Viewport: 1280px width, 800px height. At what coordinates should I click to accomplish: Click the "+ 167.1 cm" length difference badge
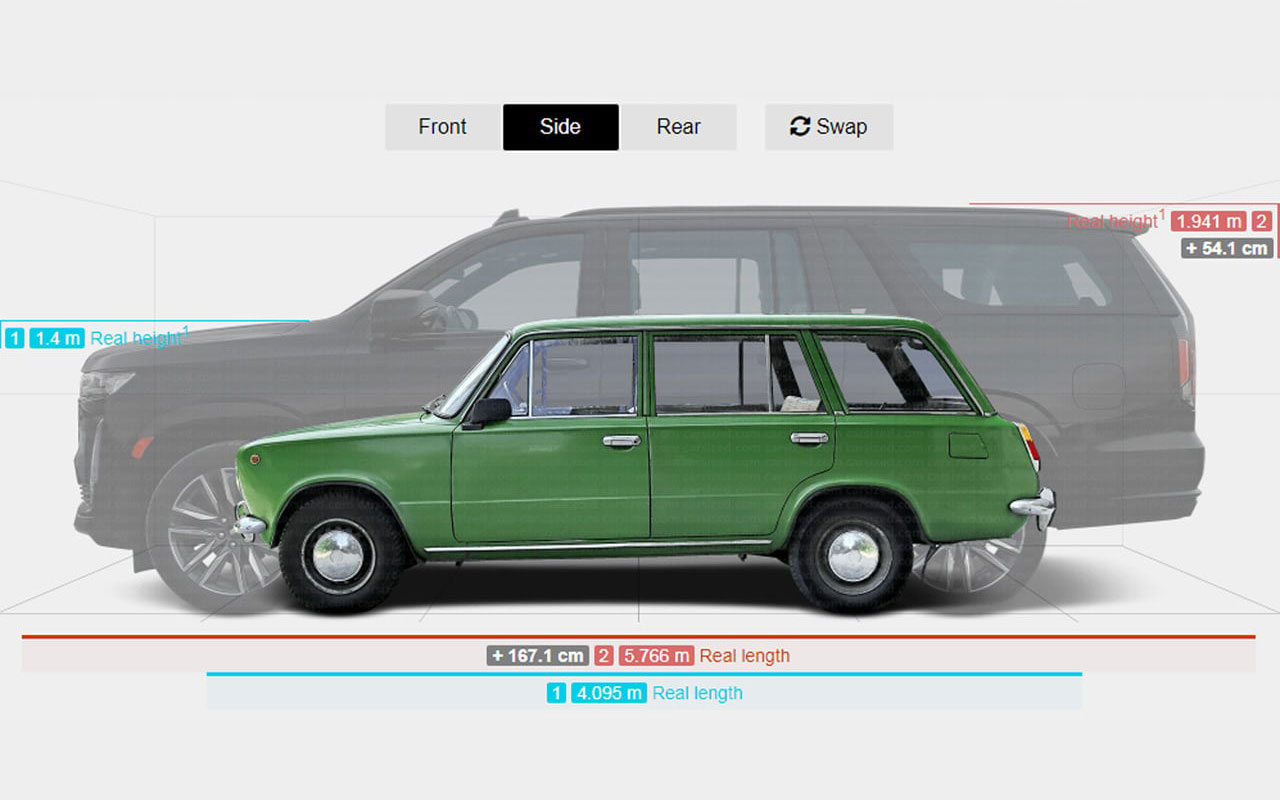point(538,656)
